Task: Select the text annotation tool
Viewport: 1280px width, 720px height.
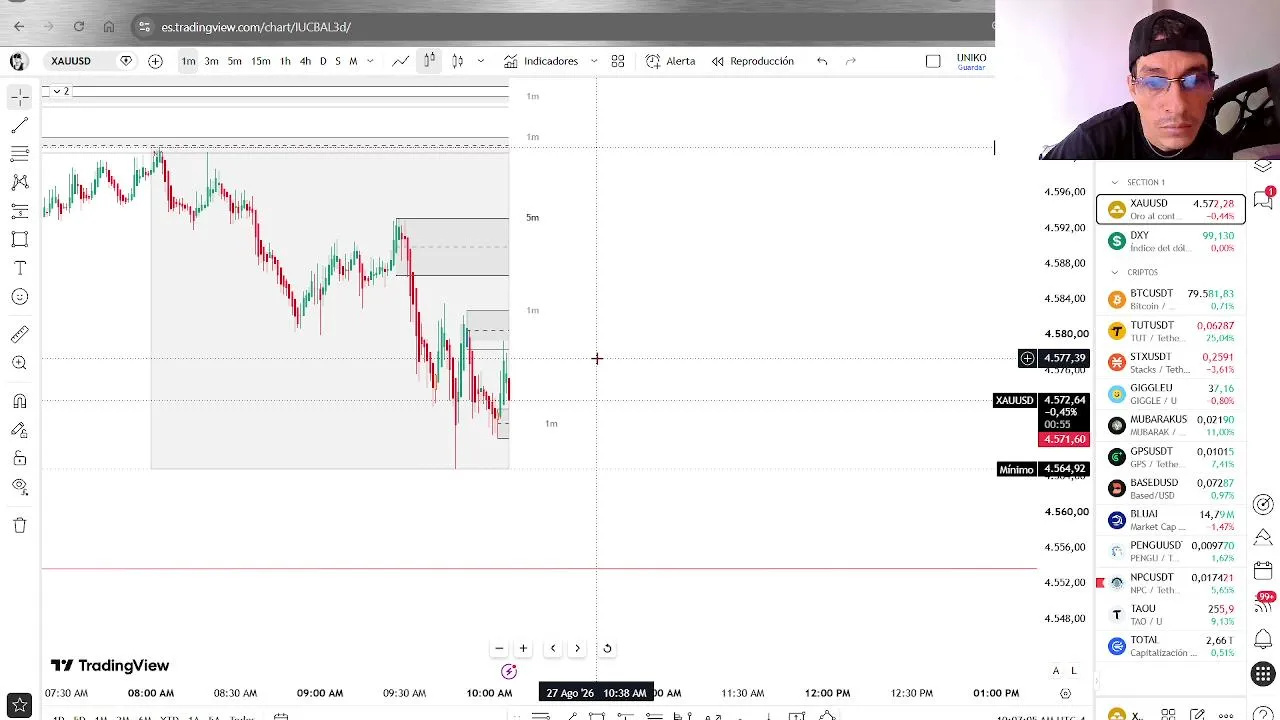Action: (19, 268)
